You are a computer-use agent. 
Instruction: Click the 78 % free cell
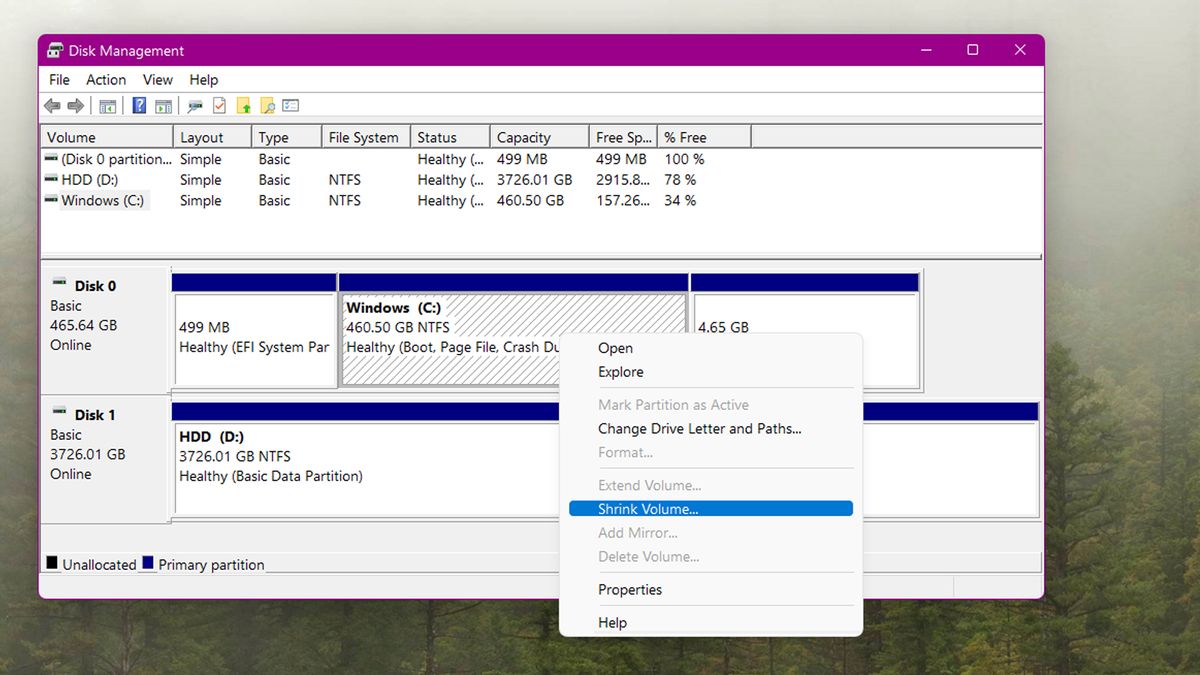[680, 180]
